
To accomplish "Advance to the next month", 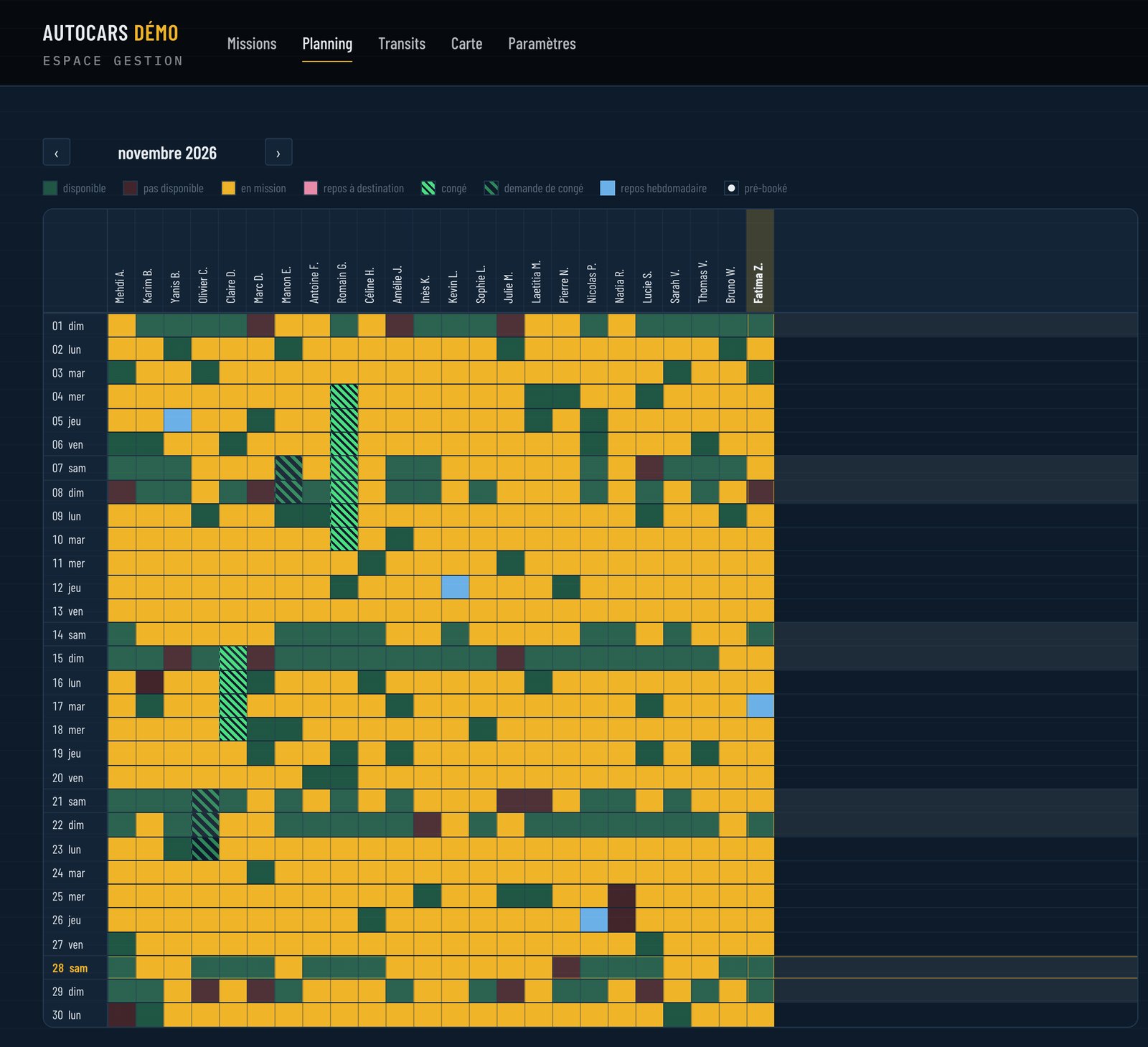I will [x=278, y=152].
